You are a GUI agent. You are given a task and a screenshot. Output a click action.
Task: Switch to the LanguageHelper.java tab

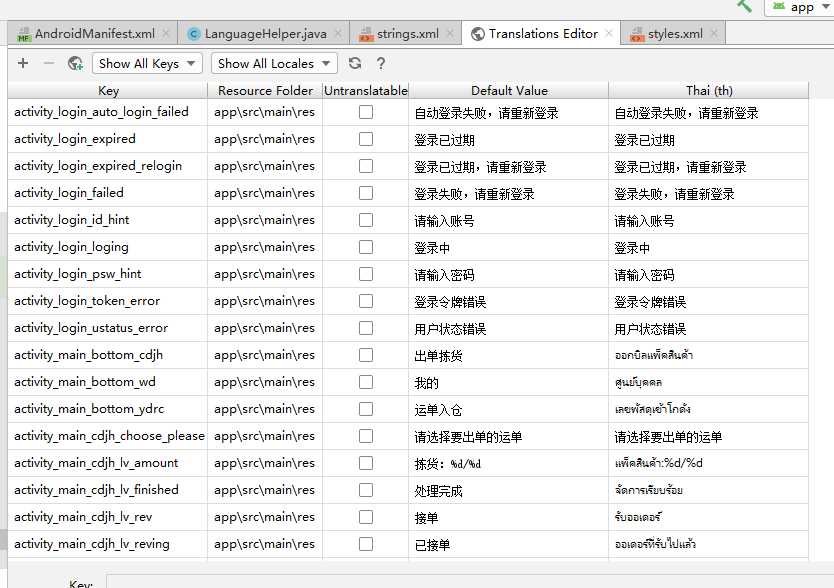tap(265, 34)
